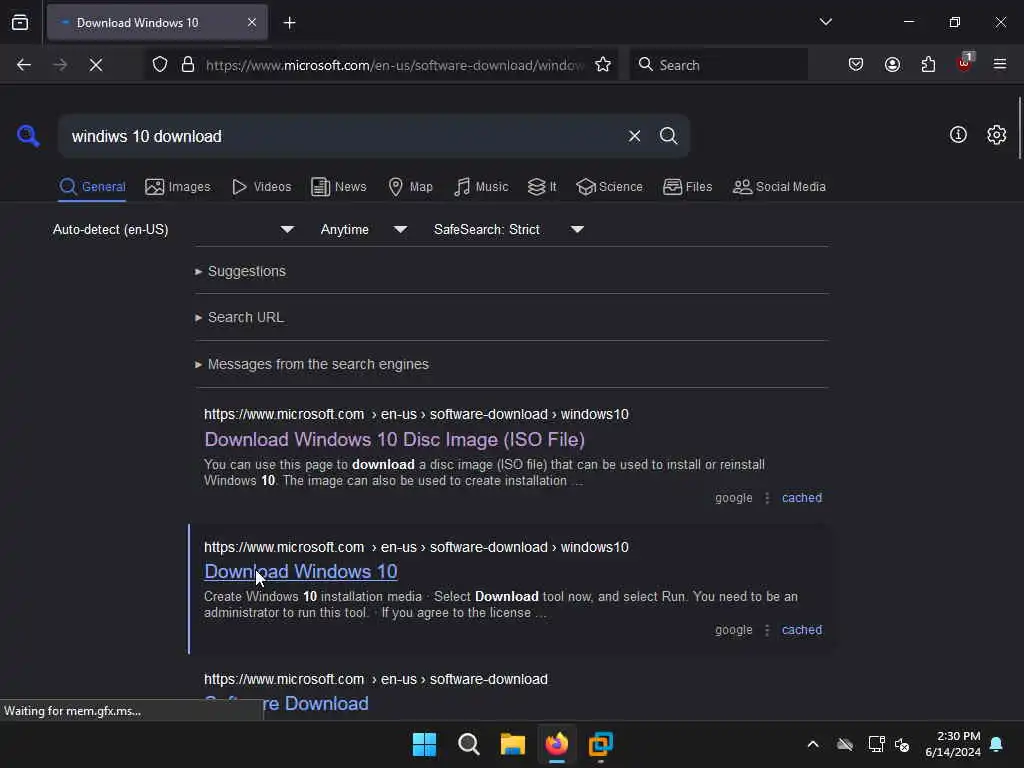Screen dimensions: 1024x768
Task: Open search preferences gear icon
Action: [x=996, y=135]
